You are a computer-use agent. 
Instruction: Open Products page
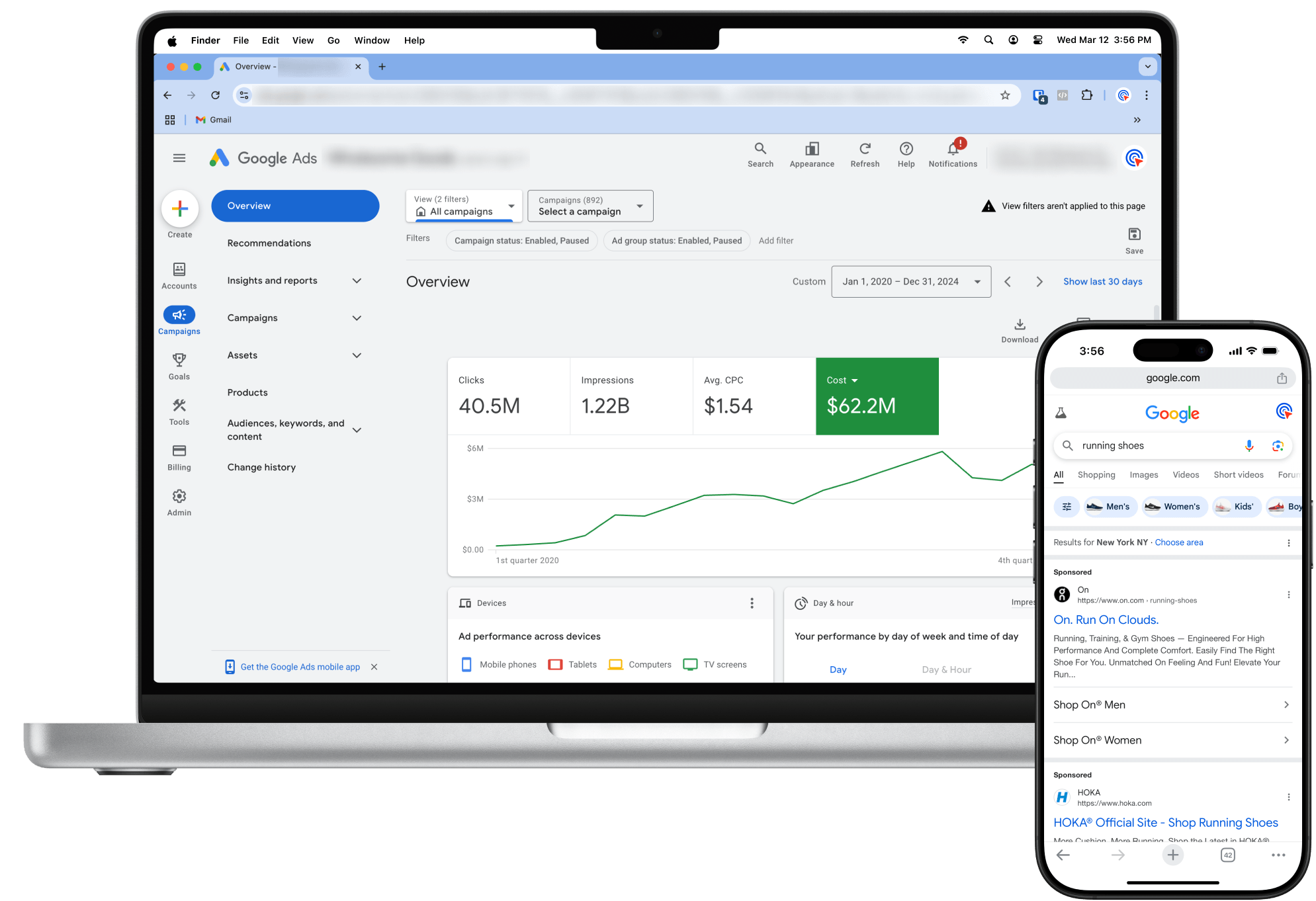point(247,393)
